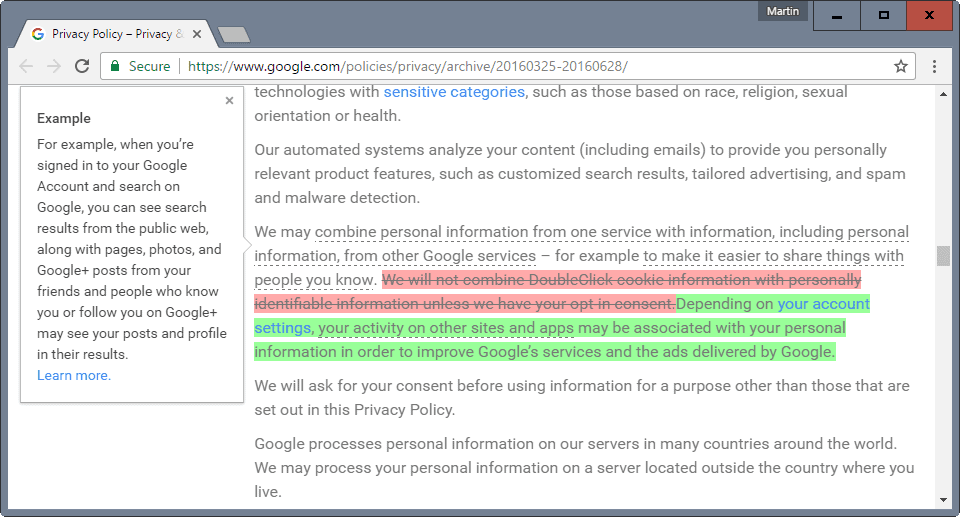Click scrollbar down arrow
Viewport: 960px width, 517px height.
coord(943,500)
